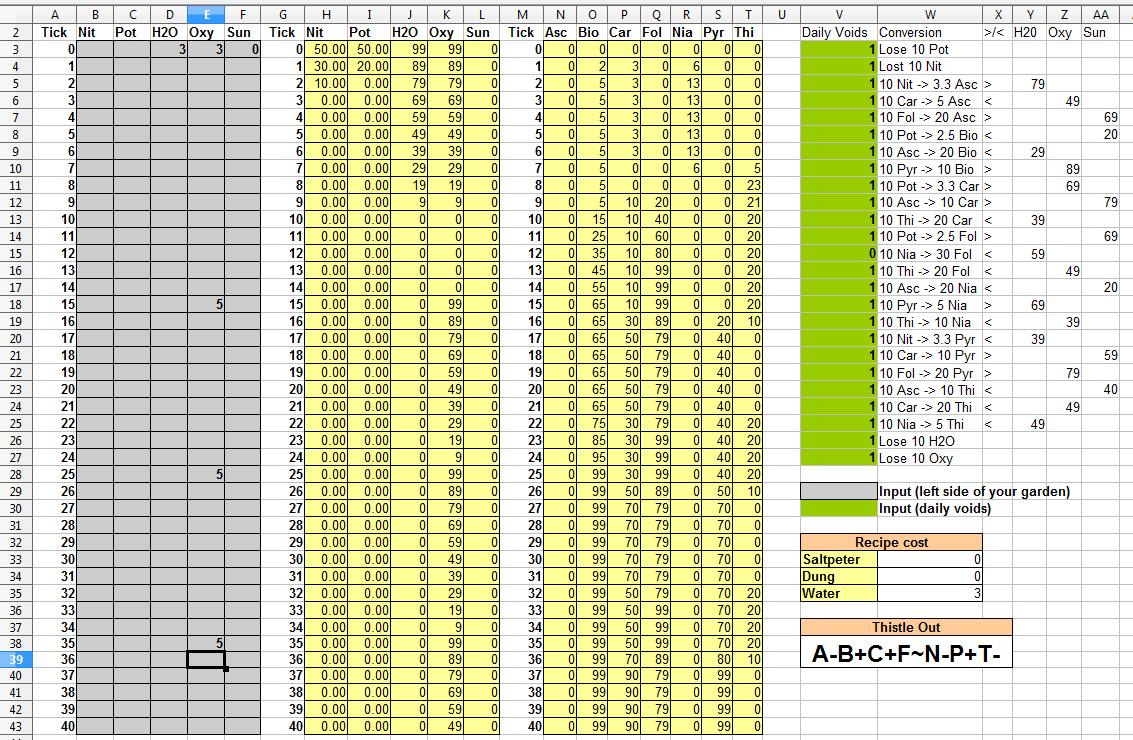
Task: Click the "A-B+C+F~N-P+T-" thistle result
Action: coord(906,653)
